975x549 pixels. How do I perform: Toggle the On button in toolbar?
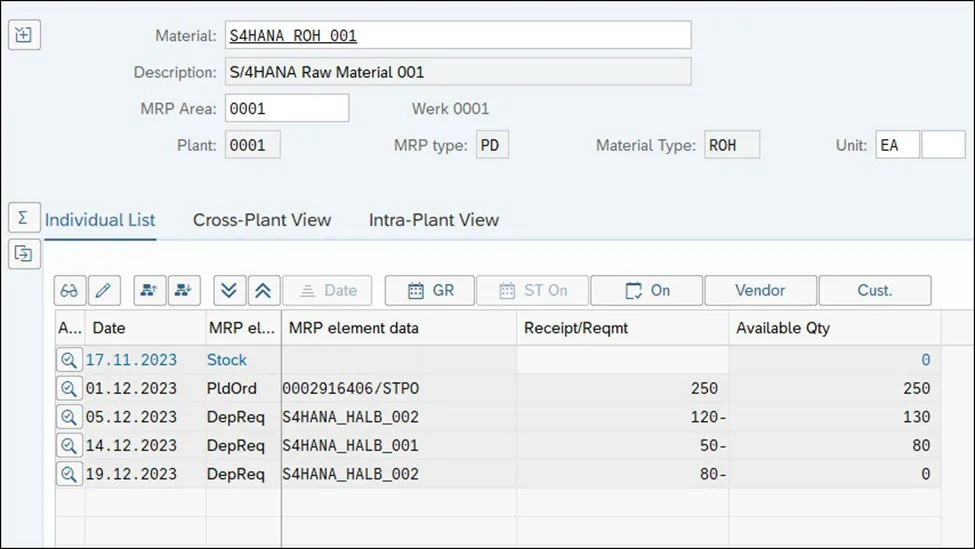[647, 291]
